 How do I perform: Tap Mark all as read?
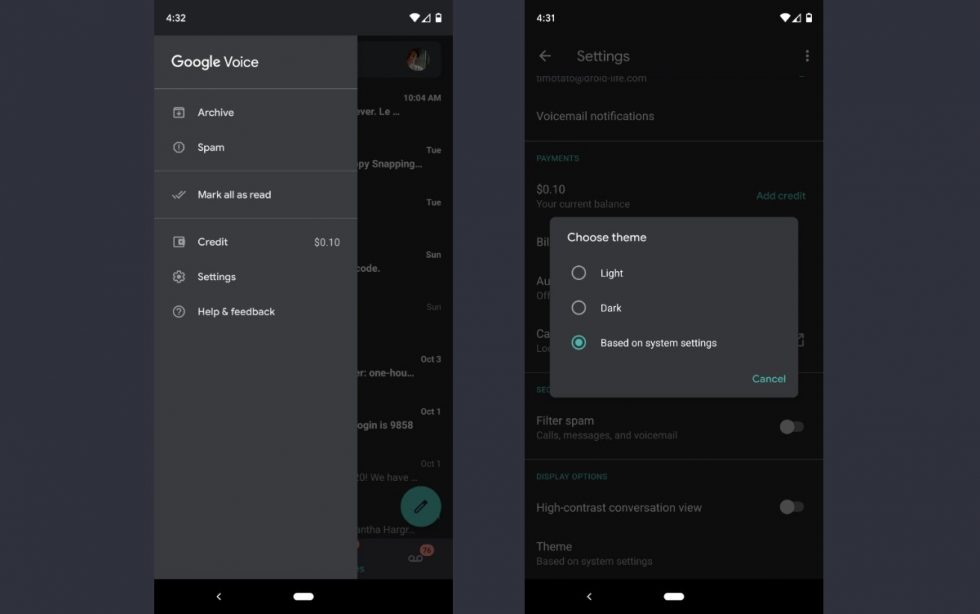(x=256, y=194)
